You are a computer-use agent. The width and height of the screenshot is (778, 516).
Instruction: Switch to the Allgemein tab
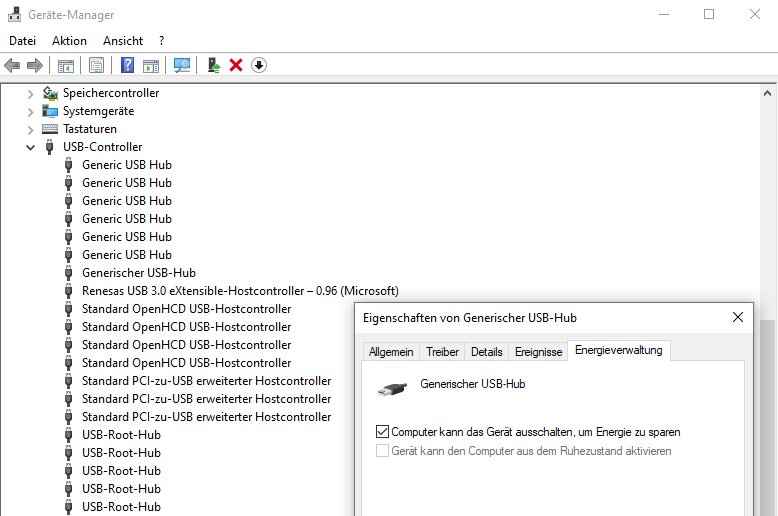(x=391, y=352)
